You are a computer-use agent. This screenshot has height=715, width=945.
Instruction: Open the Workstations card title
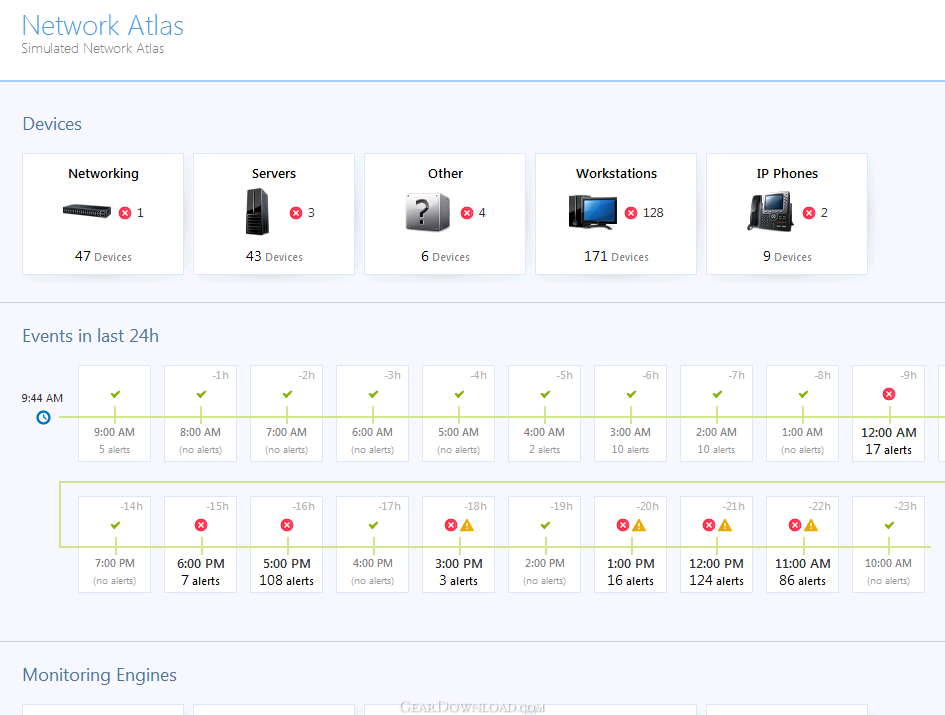click(616, 174)
